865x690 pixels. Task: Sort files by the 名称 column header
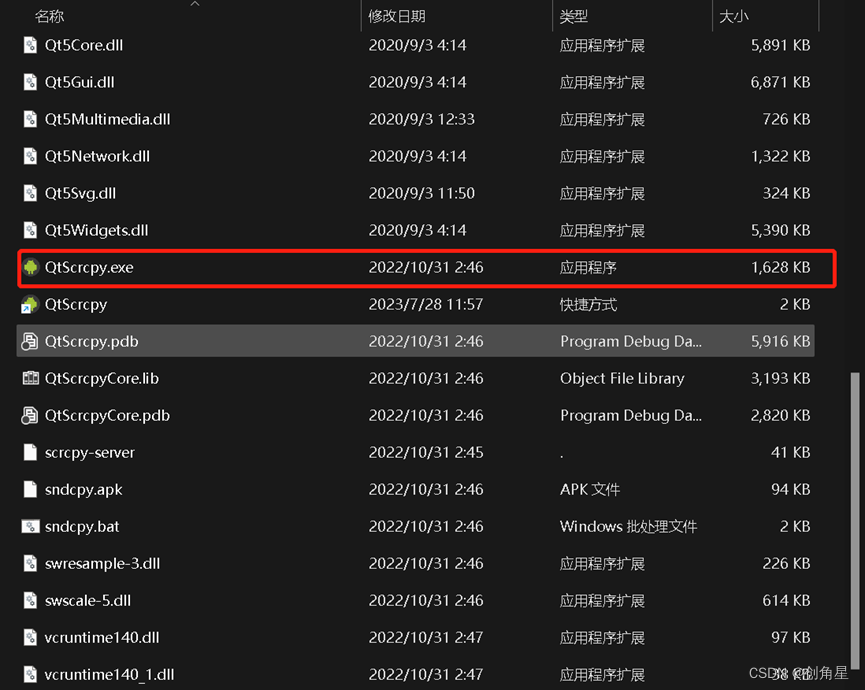coord(49,17)
